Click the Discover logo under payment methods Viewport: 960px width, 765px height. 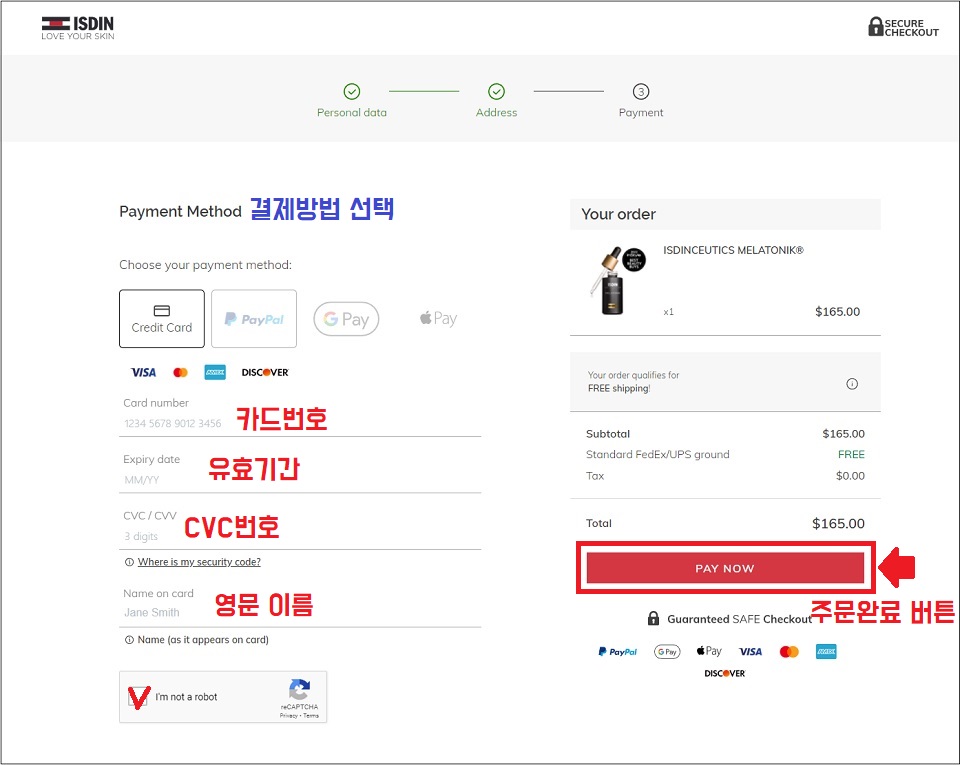coord(264,372)
